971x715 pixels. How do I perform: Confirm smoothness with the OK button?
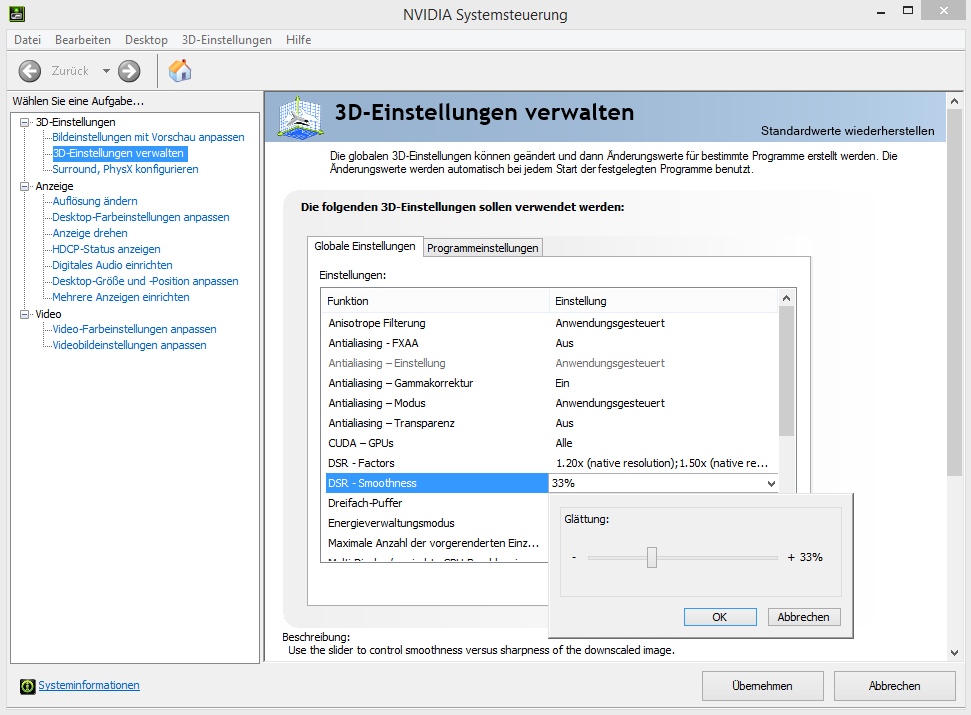[x=720, y=617]
